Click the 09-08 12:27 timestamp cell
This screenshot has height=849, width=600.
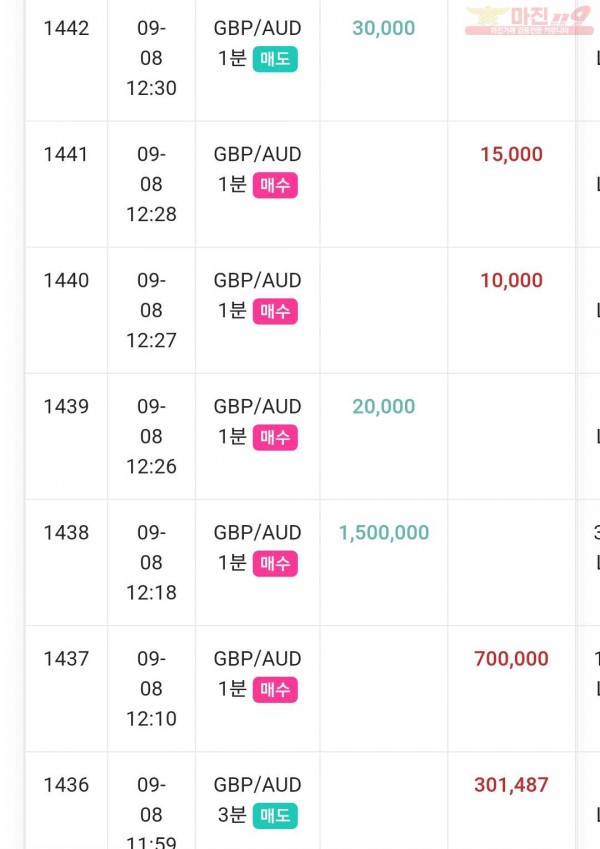pos(152,310)
